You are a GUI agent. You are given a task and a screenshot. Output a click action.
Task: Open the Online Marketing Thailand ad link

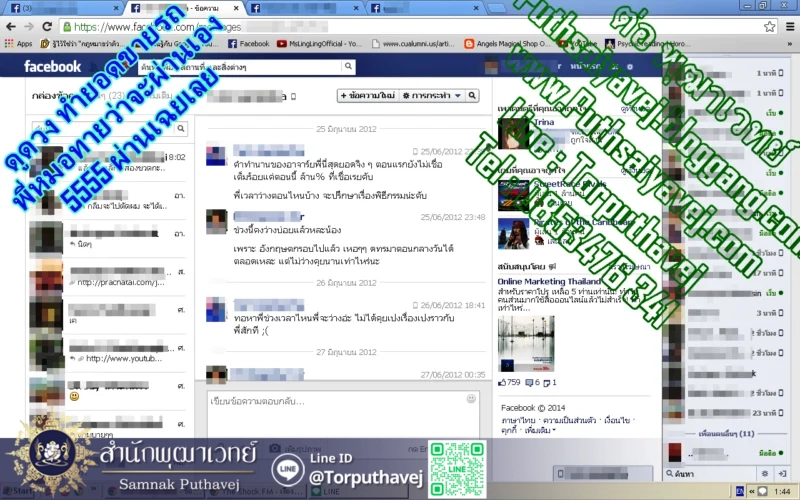pyautogui.click(x=549, y=282)
